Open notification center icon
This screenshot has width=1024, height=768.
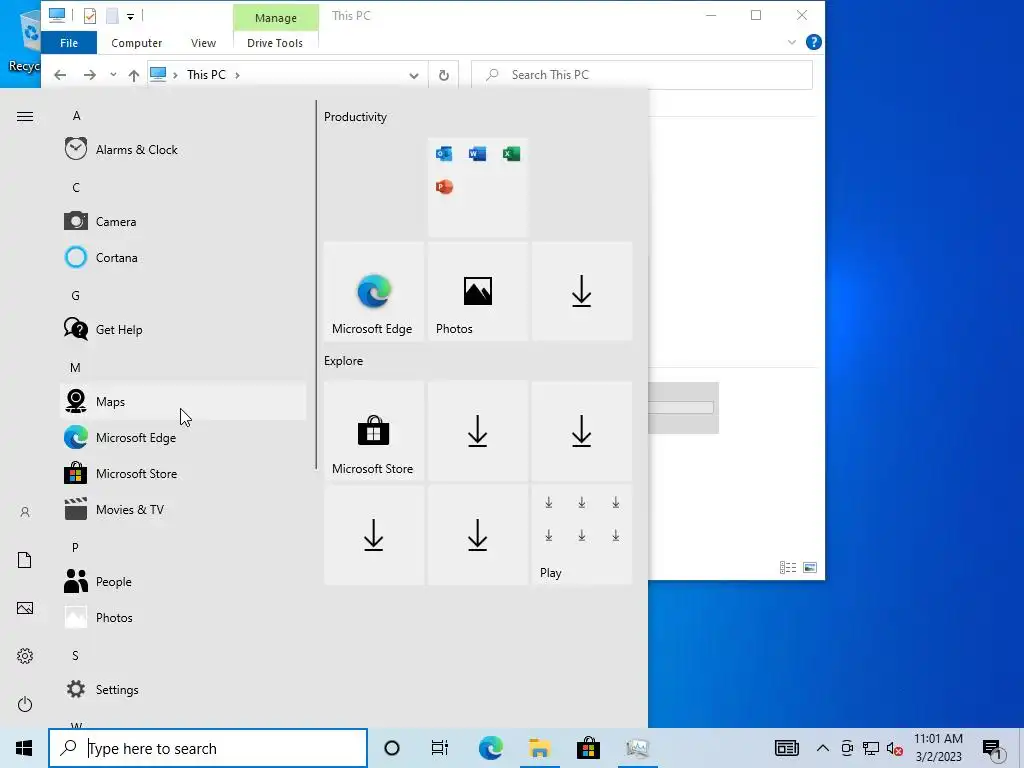click(992, 749)
